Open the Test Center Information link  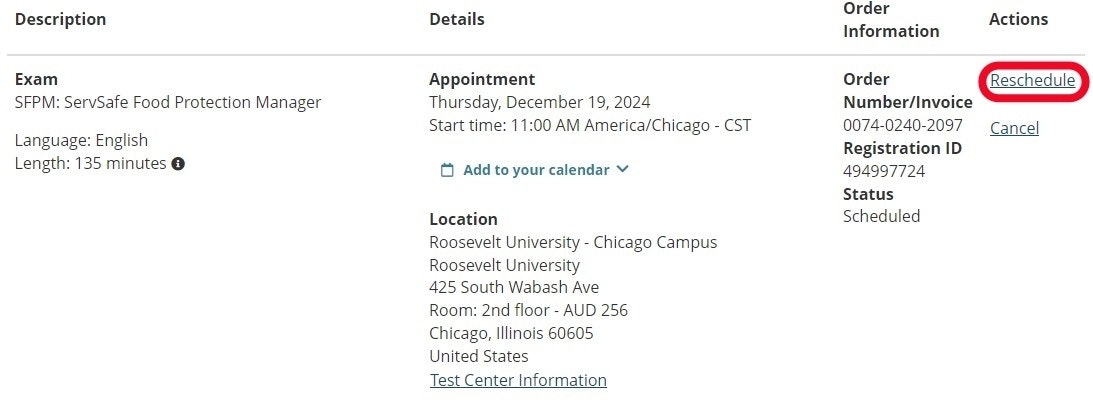tap(518, 380)
